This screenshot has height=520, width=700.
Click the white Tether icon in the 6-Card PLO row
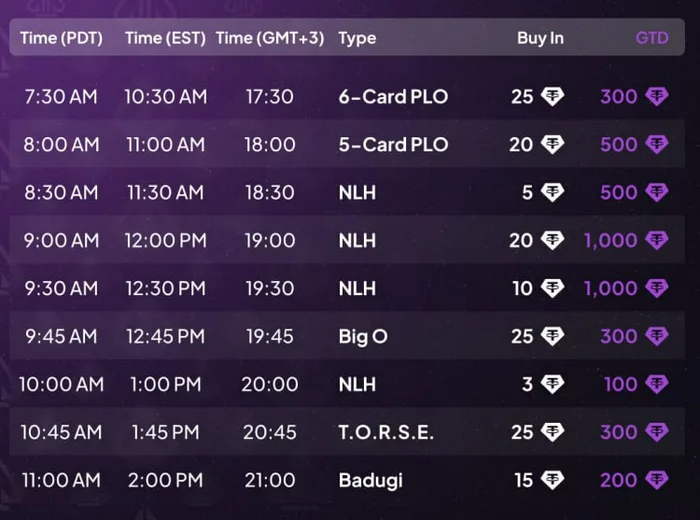point(552,97)
